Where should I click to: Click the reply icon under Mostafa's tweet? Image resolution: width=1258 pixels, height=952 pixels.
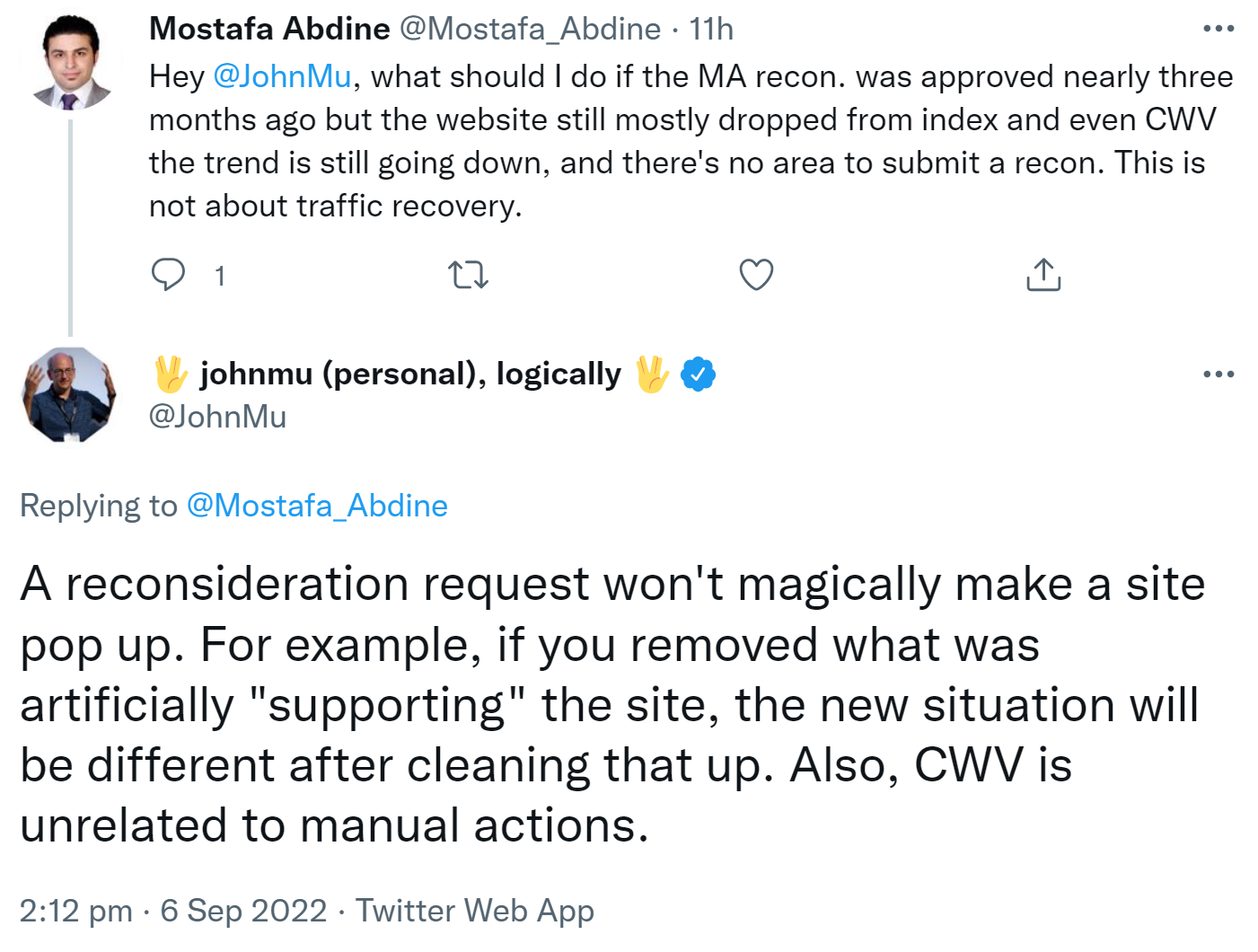click(168, 275)
